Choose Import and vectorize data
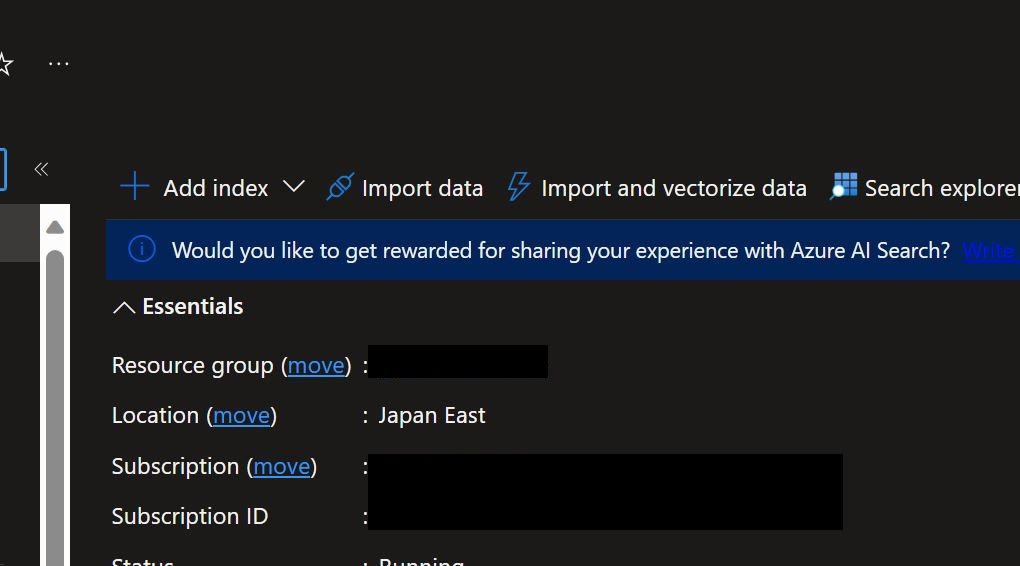Viewport: 1020px width, 566px height. pos(674,188)
